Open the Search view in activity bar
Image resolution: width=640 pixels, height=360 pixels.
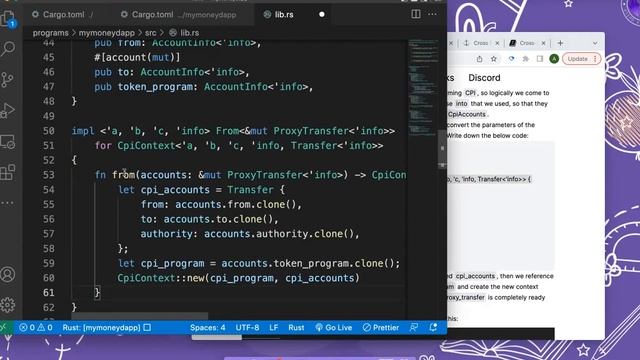point(8,49)
